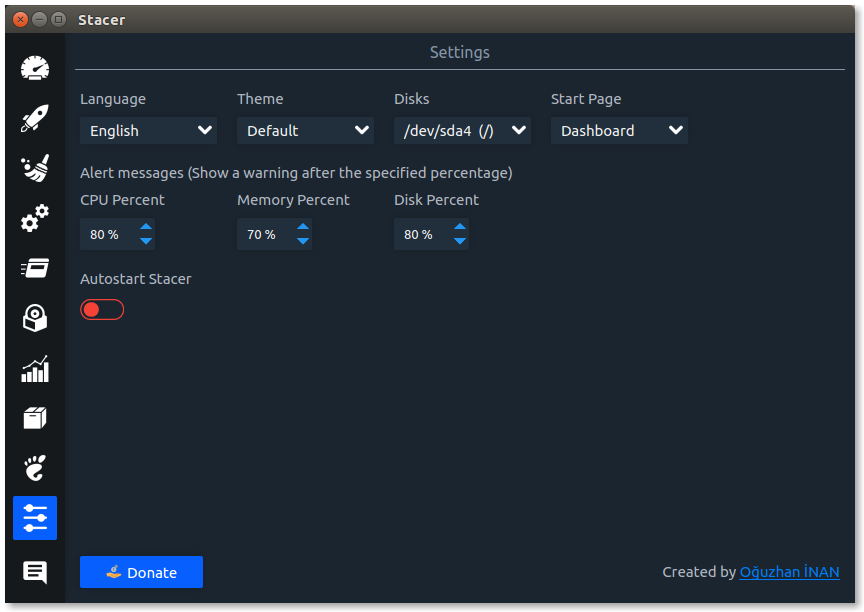Open the Oğuzhan İNAN creator link

[789, 572]
